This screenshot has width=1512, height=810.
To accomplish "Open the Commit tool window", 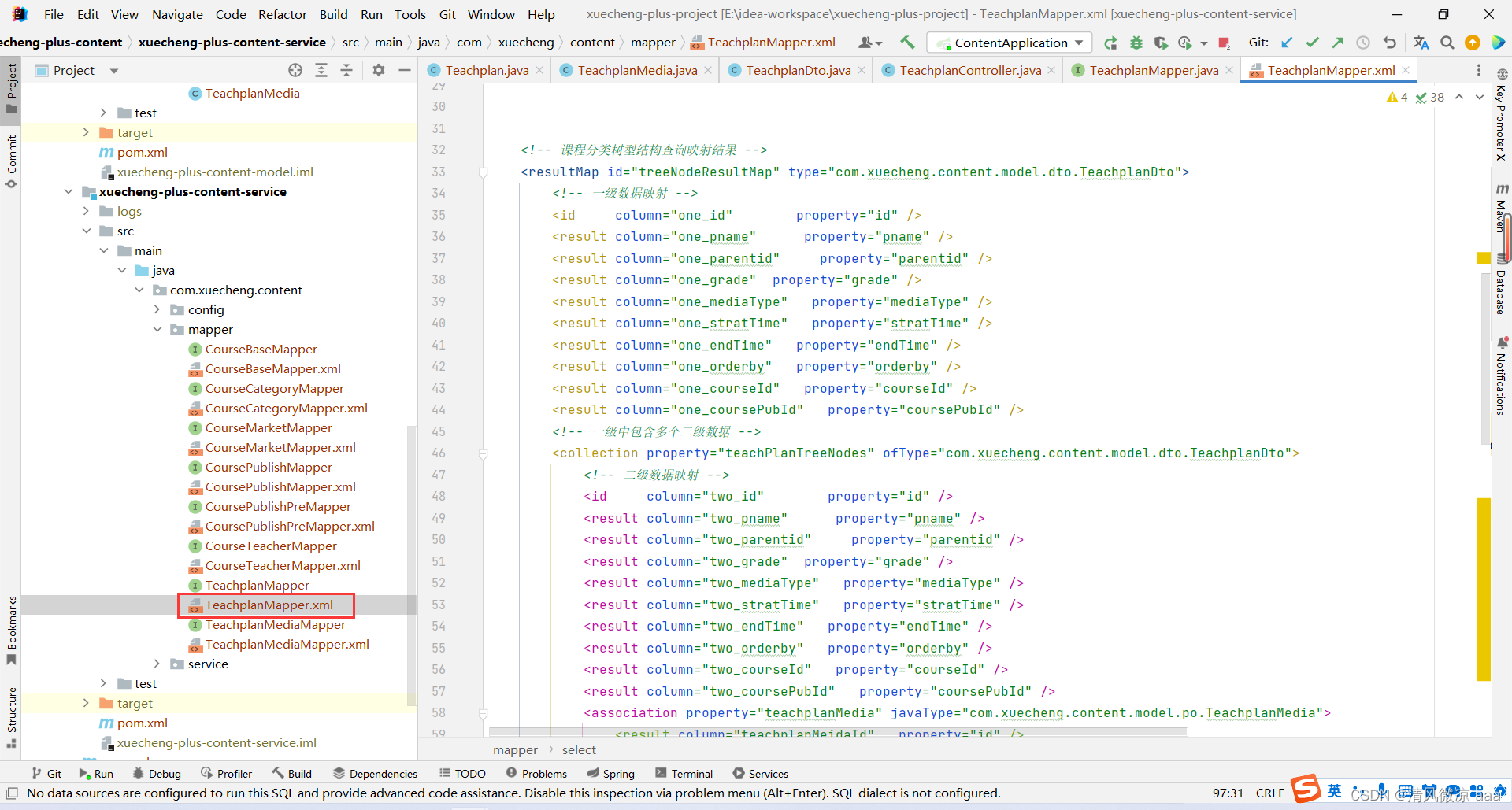I will (x=11, y=161).
